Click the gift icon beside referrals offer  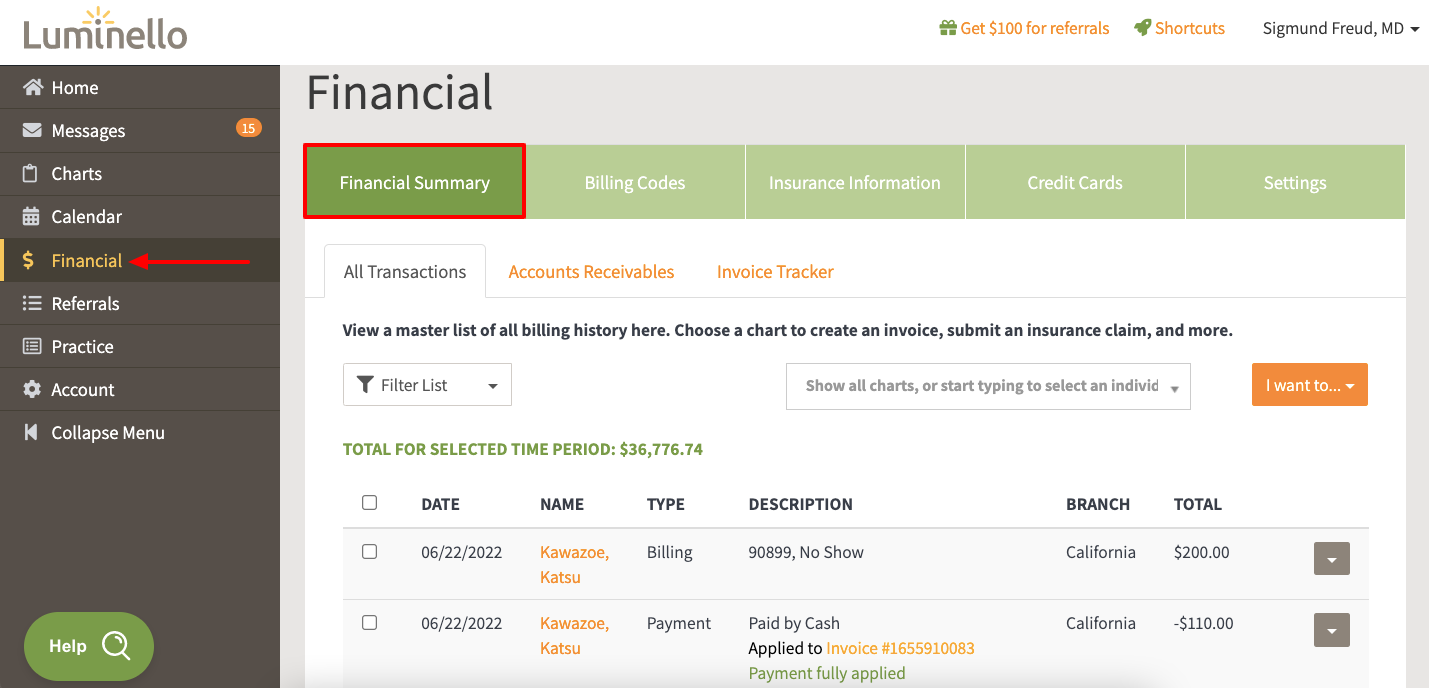[x=948, y=28]
